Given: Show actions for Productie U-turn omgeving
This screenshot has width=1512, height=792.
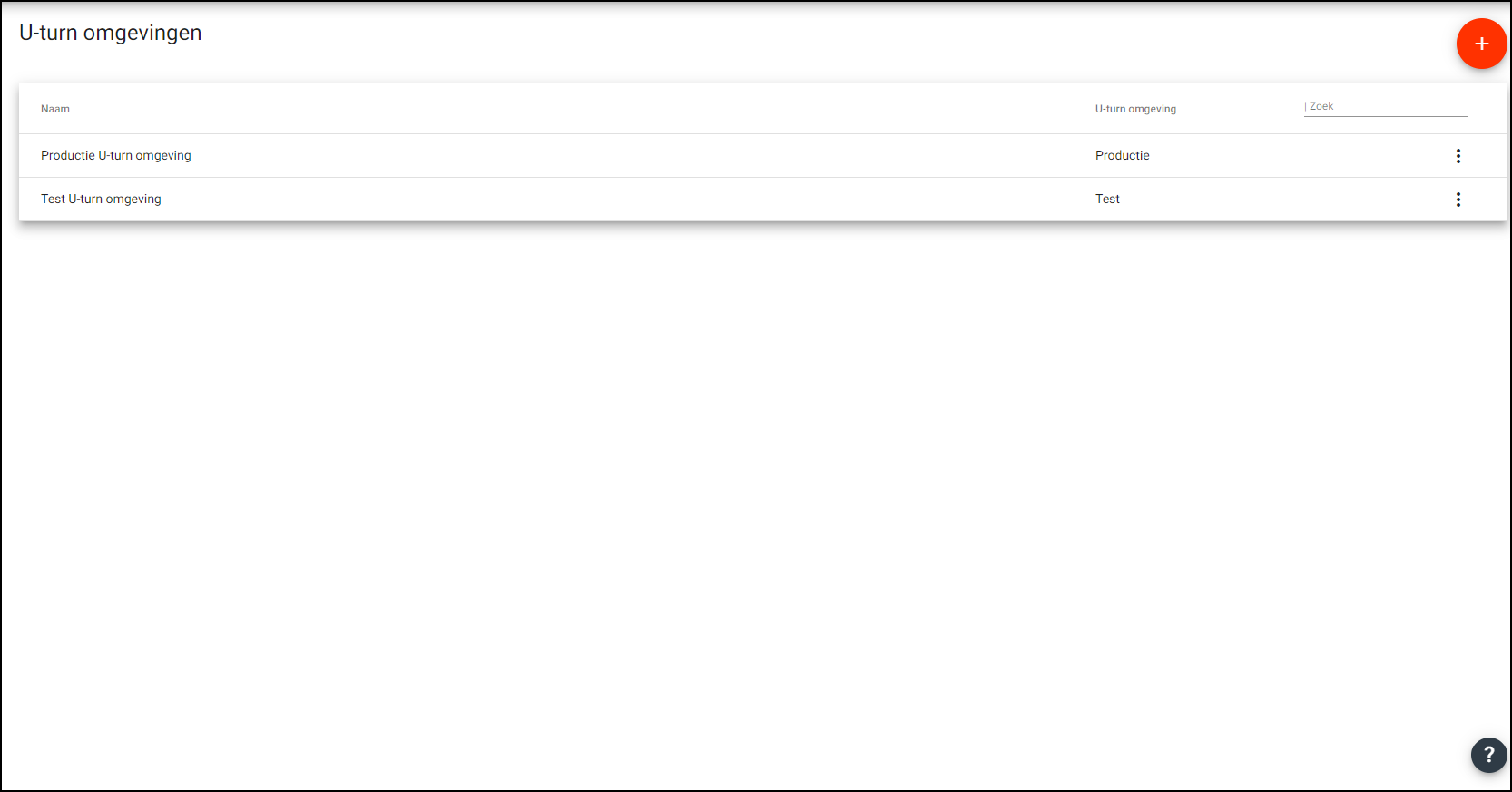Looking at the screenshot, I should click(1458, 156).
